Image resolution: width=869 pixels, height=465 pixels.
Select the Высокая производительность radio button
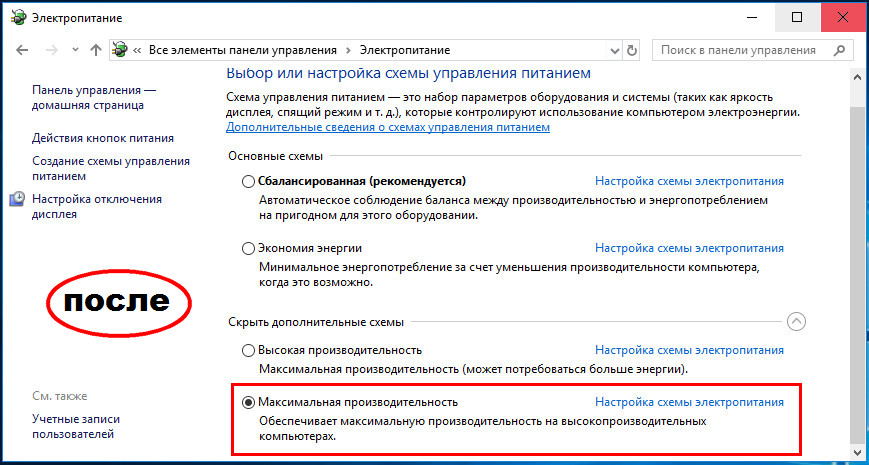click(248, 351)
